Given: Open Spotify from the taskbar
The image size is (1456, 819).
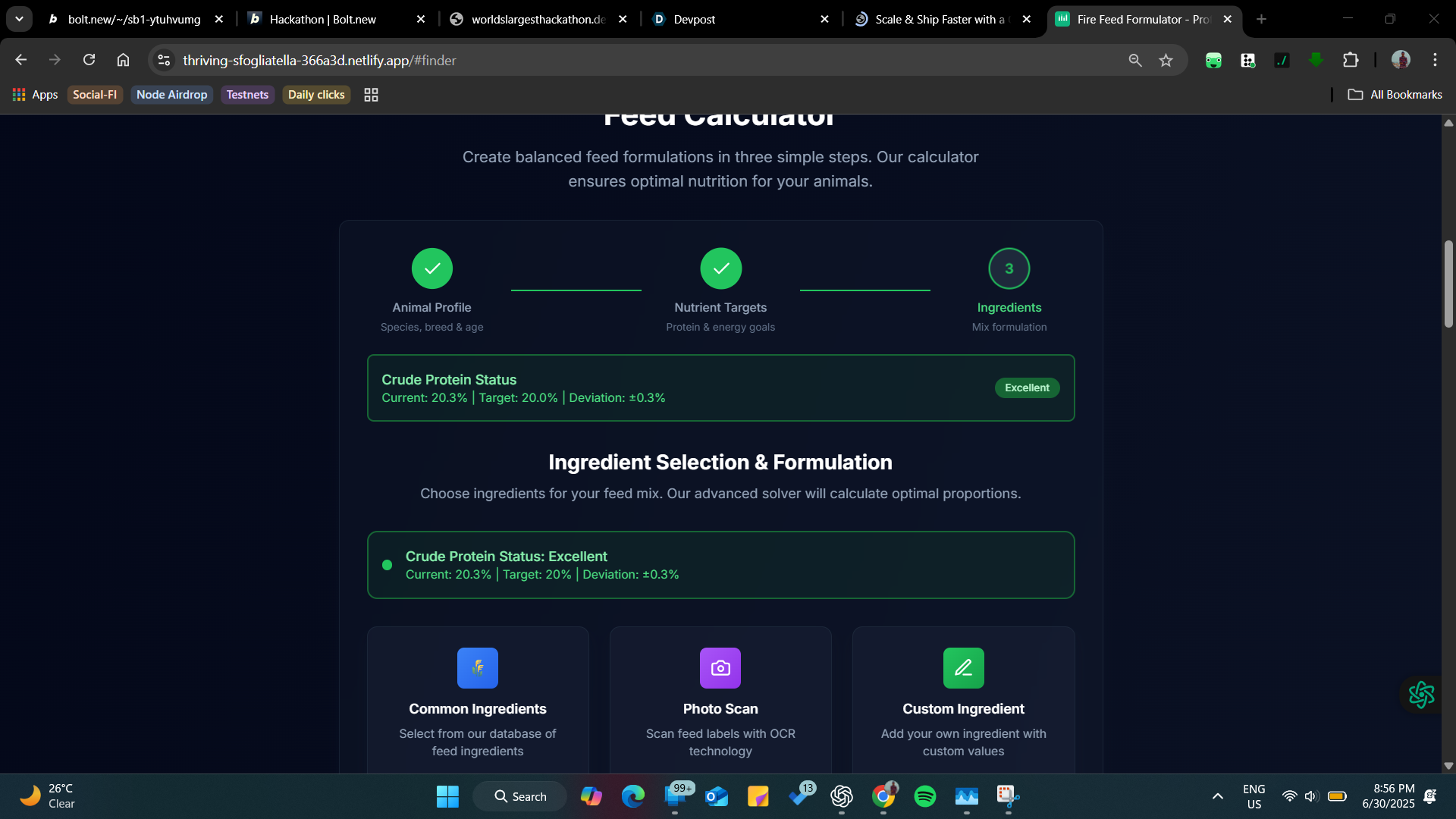Looking at the screenshot, I should pyautogui.click(x=924, y=796).
